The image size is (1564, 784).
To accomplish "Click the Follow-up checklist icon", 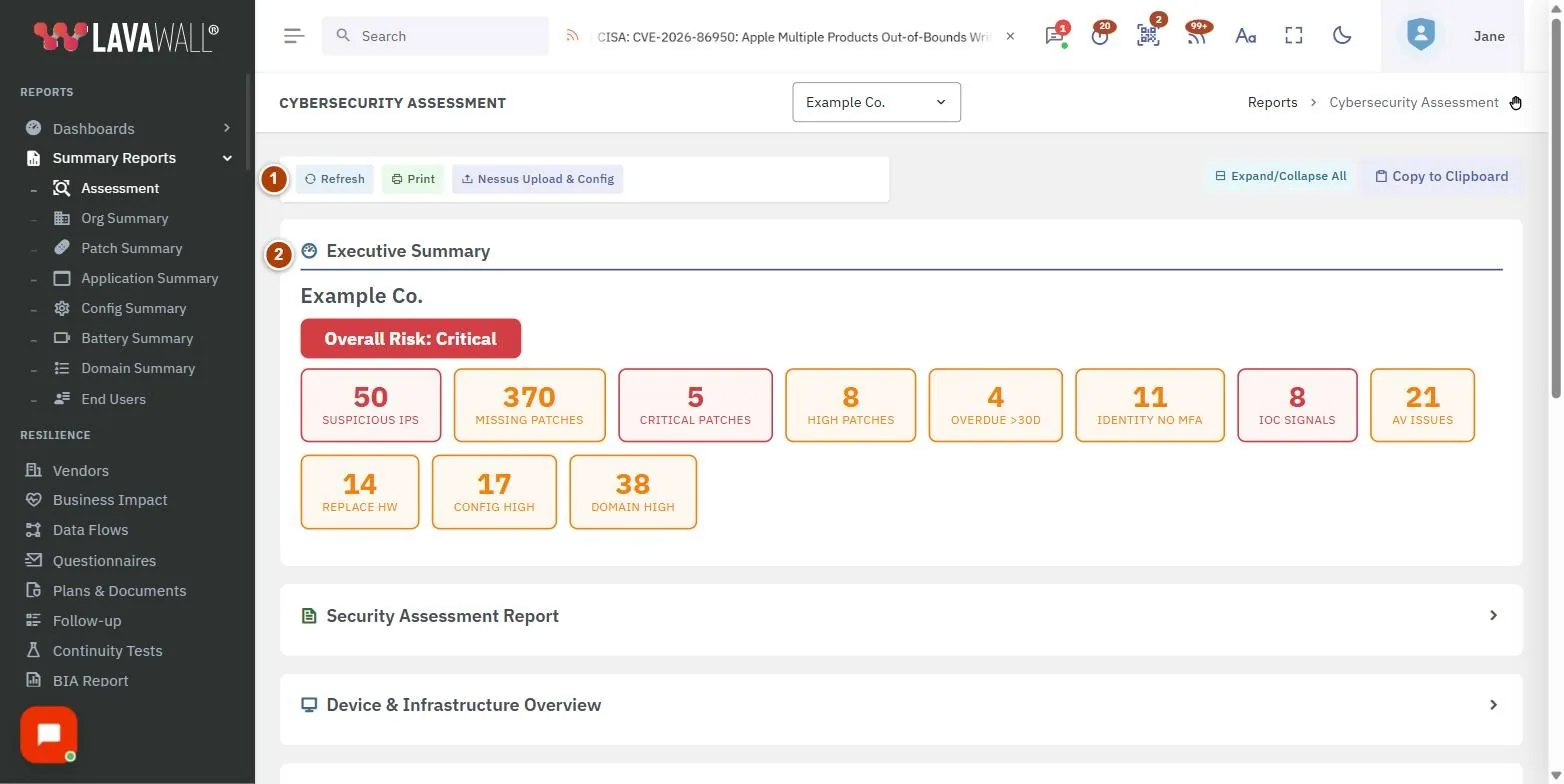I will 34,620.
